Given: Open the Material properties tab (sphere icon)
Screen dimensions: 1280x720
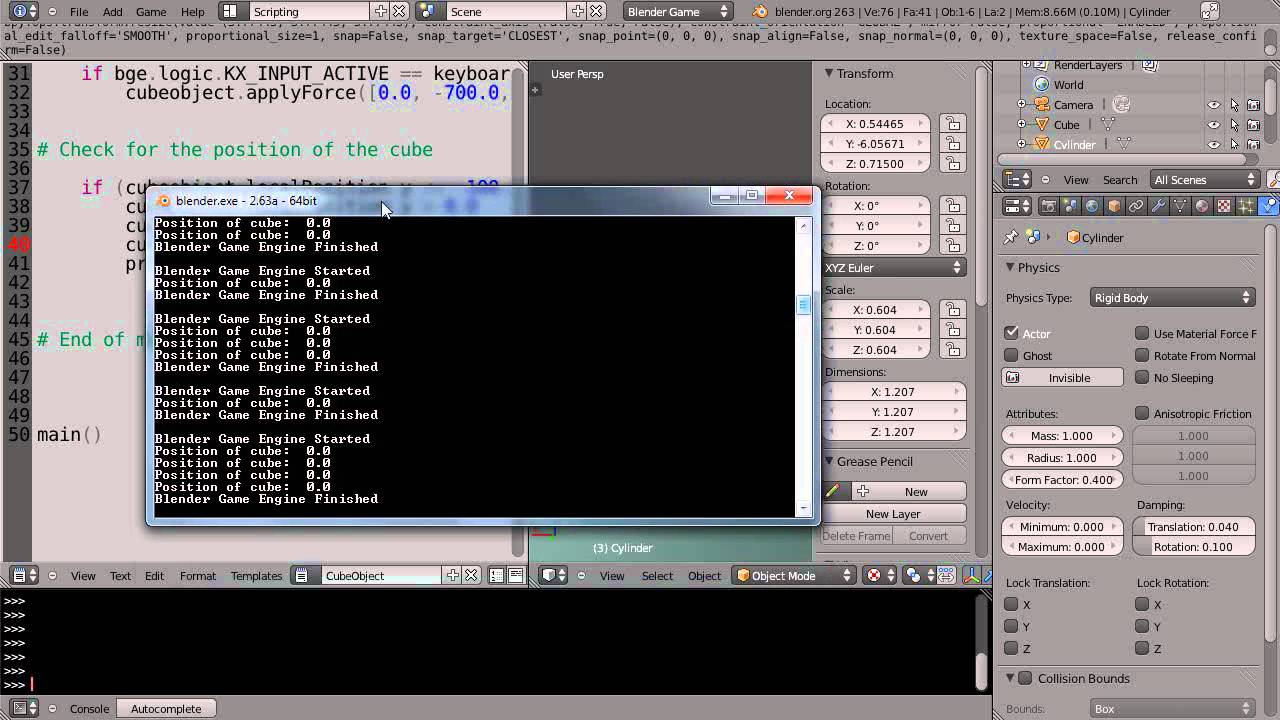Looking at the screenshot, I should (x=1202, y=206).
